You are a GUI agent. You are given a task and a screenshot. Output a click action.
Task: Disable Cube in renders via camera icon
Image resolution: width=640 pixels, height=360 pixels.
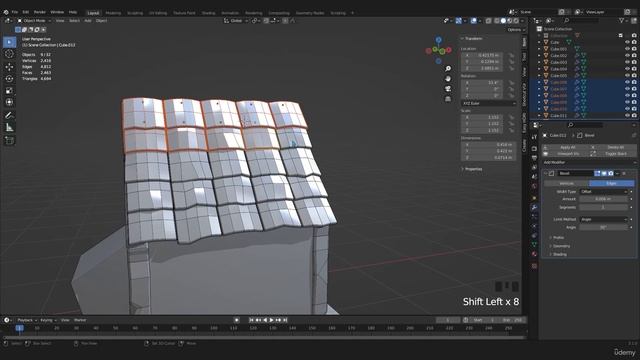click(x=634, y=42)
